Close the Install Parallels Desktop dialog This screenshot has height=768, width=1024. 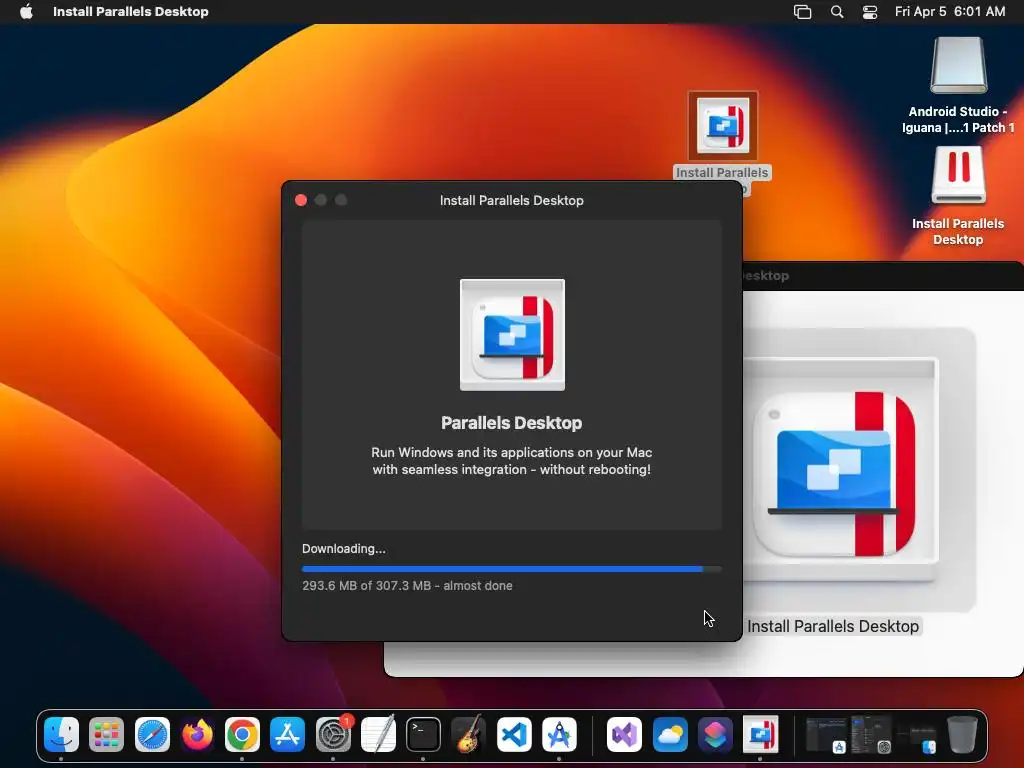pyautogui.click(x=301, y=200)
